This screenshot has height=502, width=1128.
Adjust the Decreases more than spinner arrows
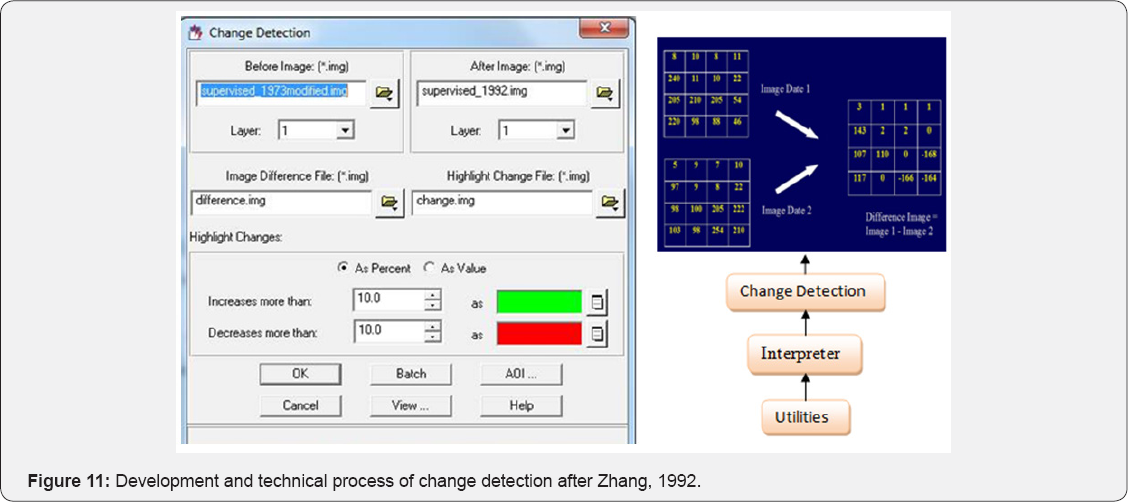[x=432, y=332]
